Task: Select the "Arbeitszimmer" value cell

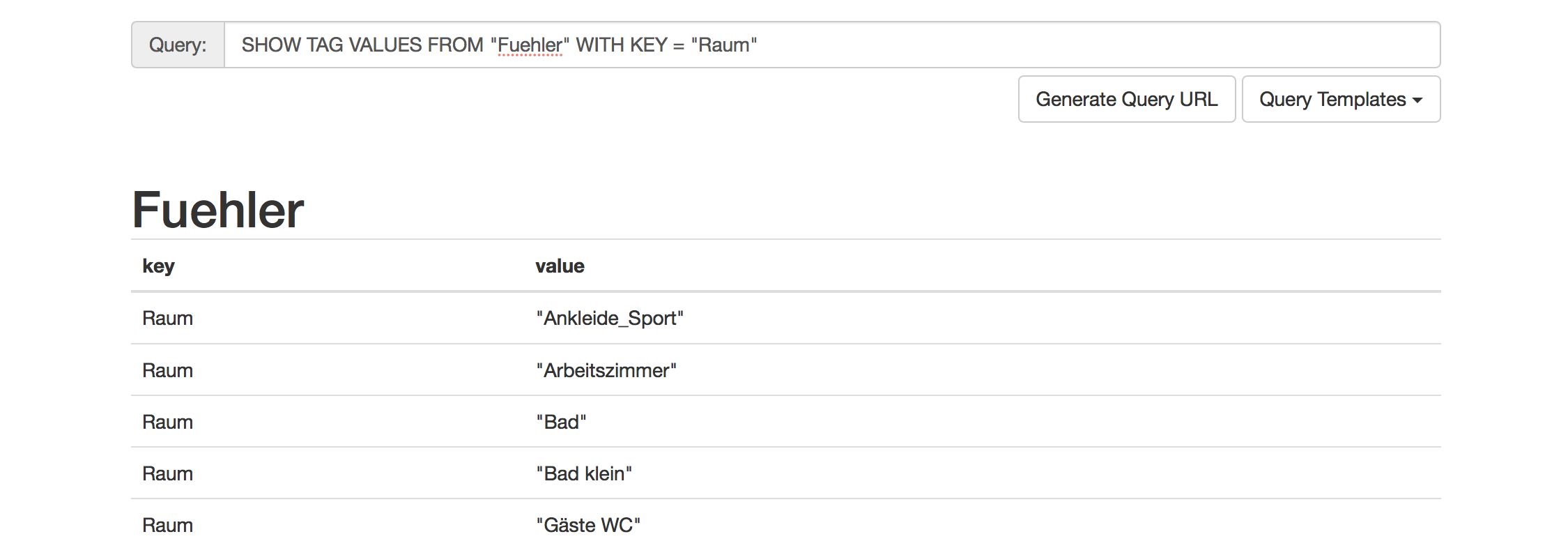Action: [x=606, y=370]
